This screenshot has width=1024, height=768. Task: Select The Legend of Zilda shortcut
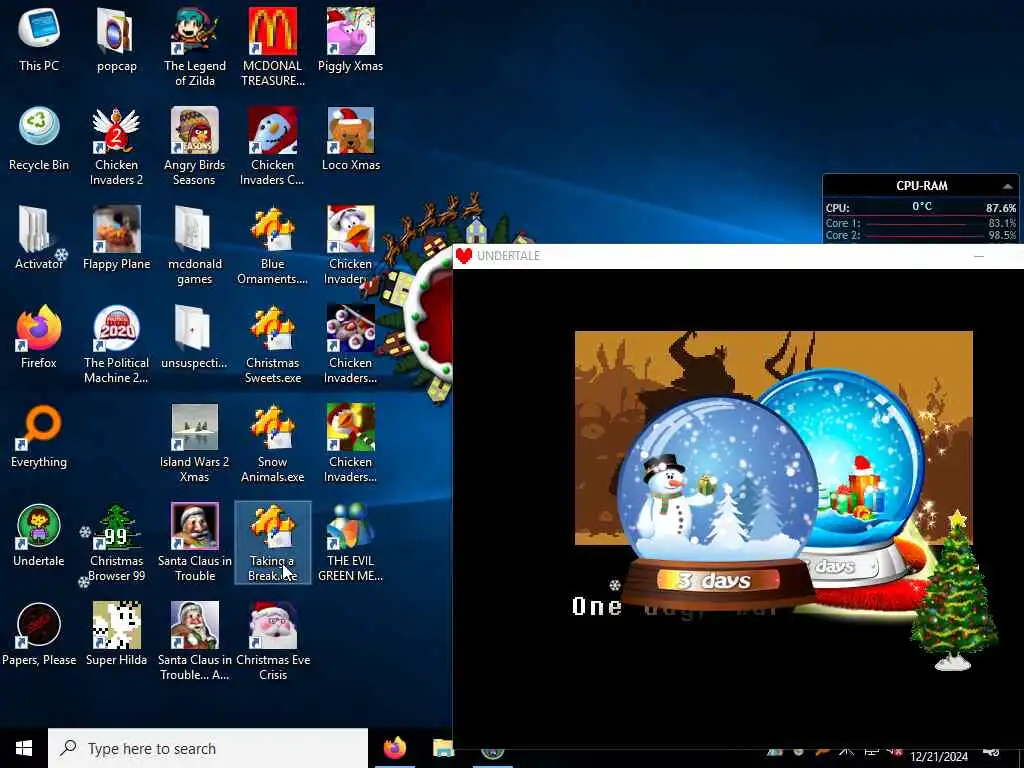tap(195, 47)
